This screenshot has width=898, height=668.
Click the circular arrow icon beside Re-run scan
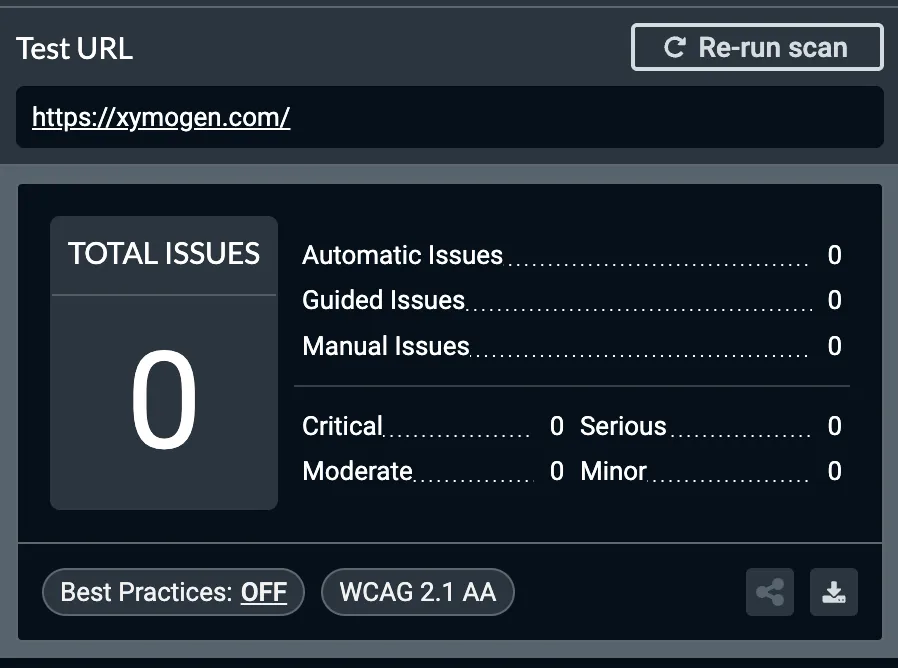coord(675,48)
